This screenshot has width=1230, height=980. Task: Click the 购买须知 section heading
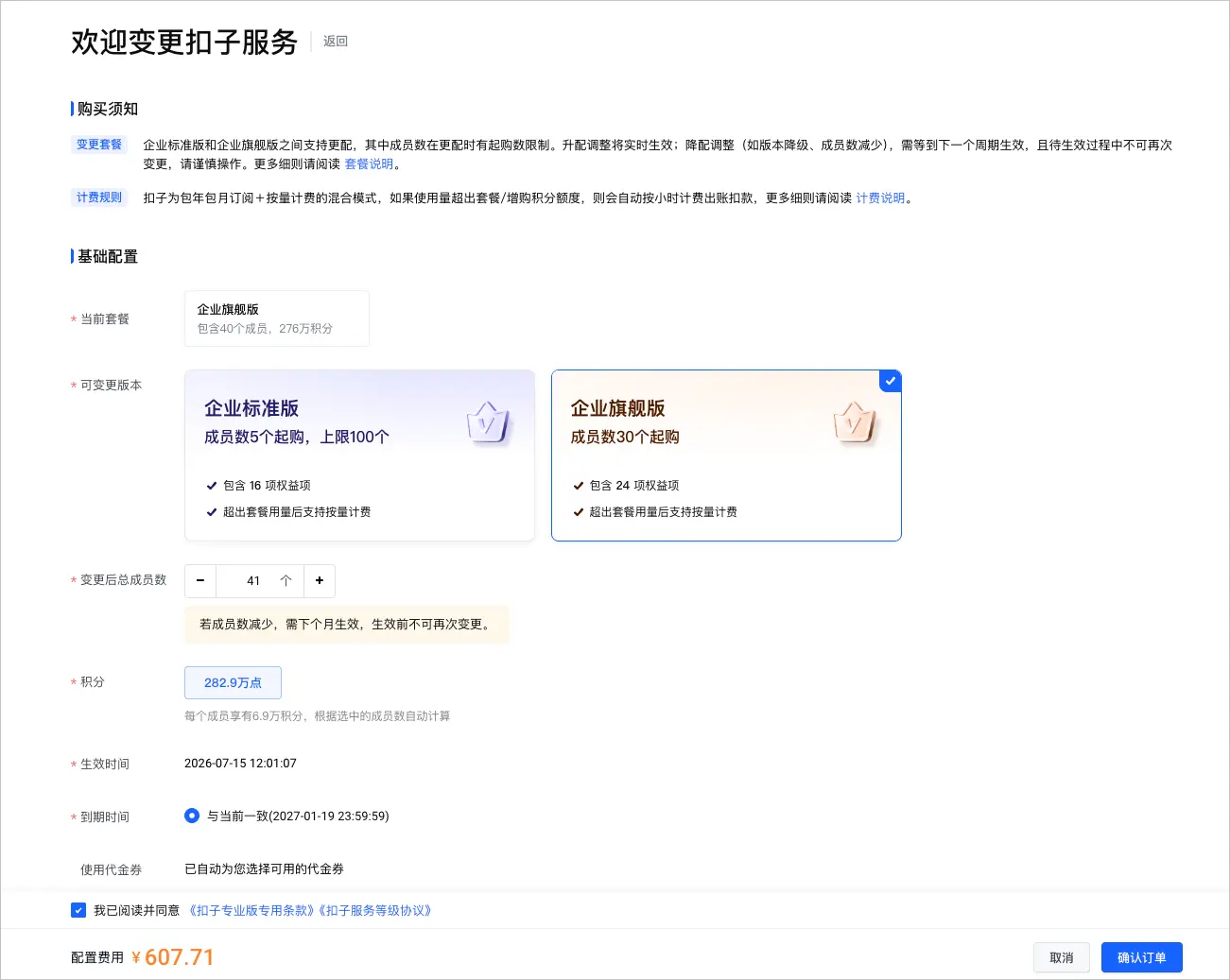107,109
